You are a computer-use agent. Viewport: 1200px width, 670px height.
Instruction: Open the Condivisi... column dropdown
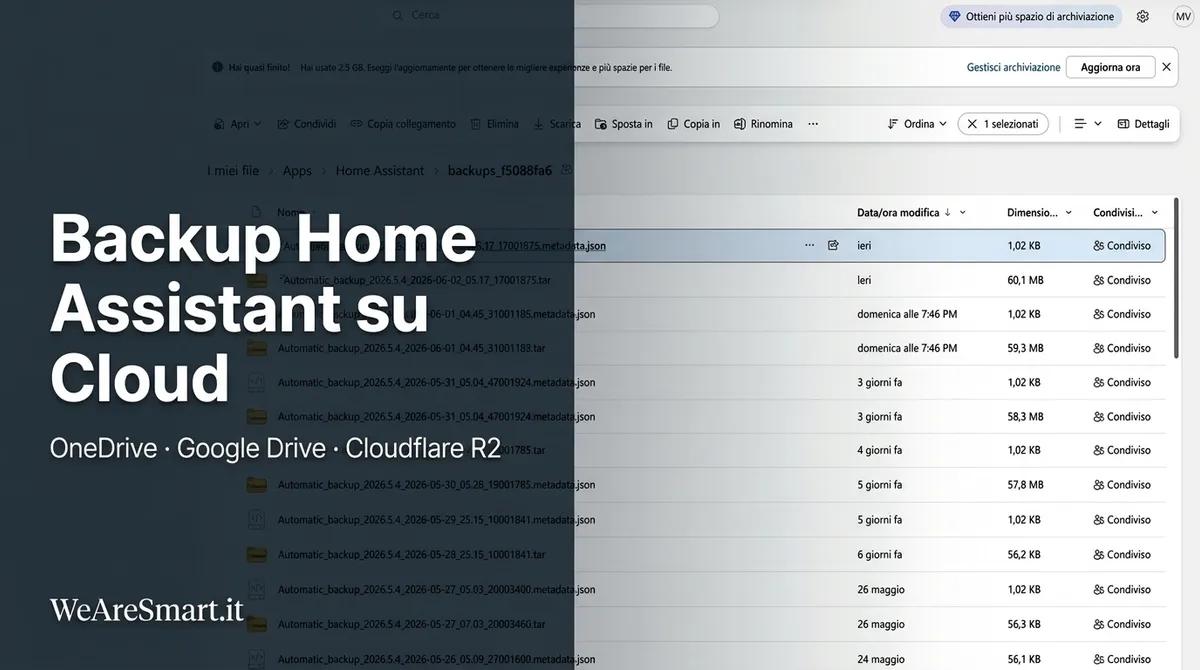(1155, 212)
